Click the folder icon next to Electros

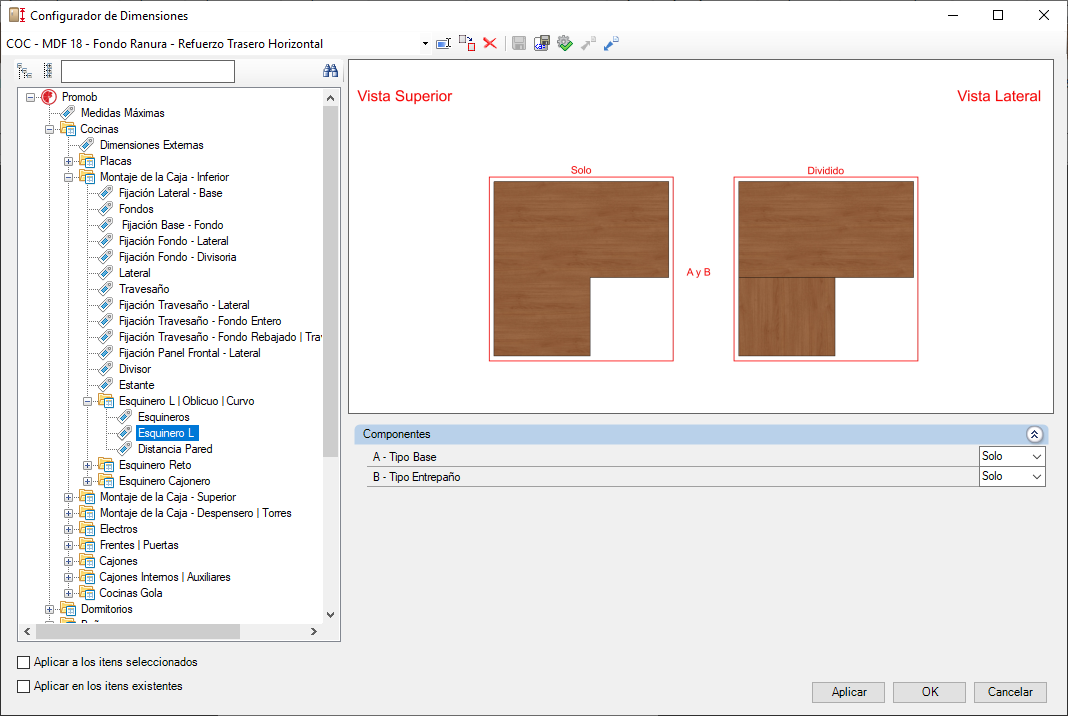[x=87, y=529]
